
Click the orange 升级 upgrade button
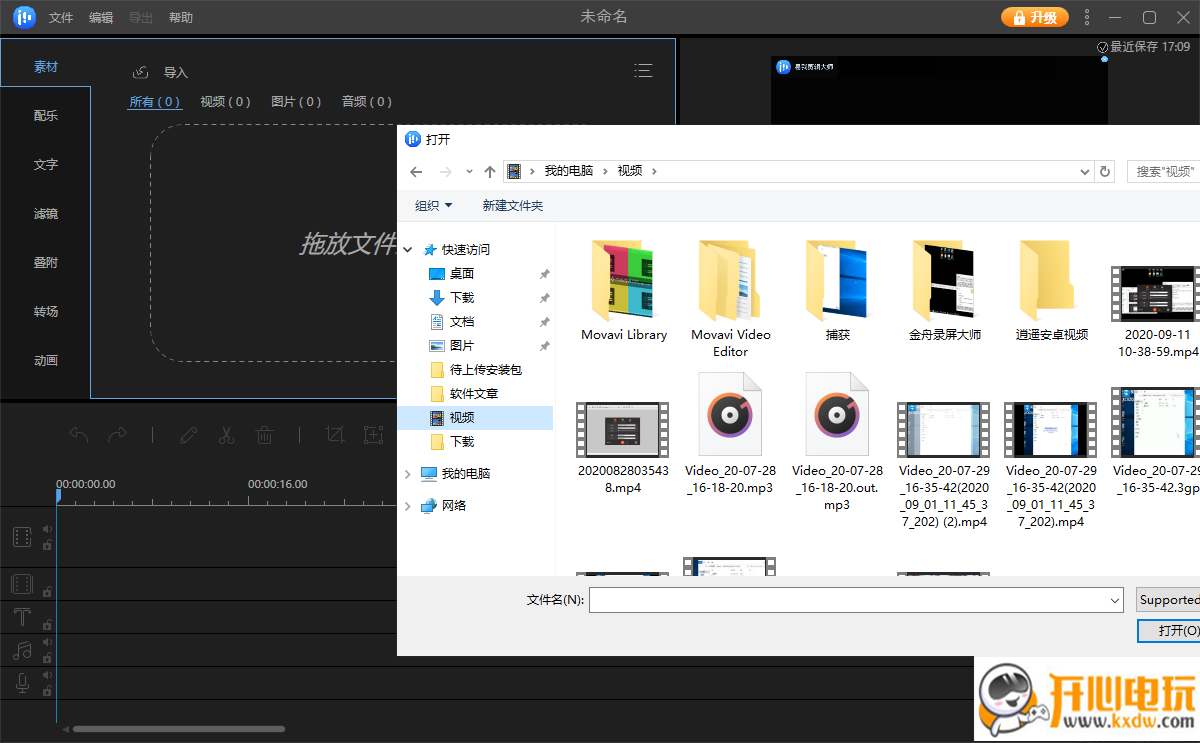tap(1034, 17)
